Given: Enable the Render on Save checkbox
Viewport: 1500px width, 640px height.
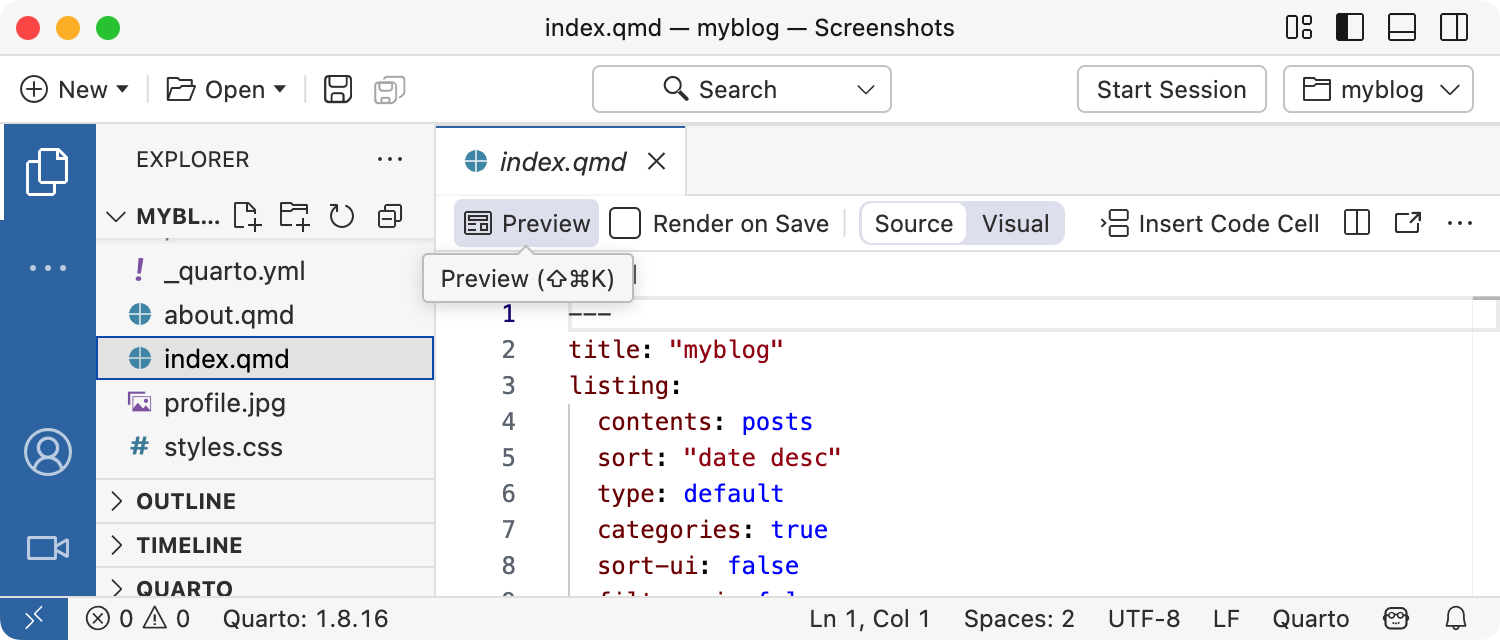Looking at the screenshot, I should 625,223.
